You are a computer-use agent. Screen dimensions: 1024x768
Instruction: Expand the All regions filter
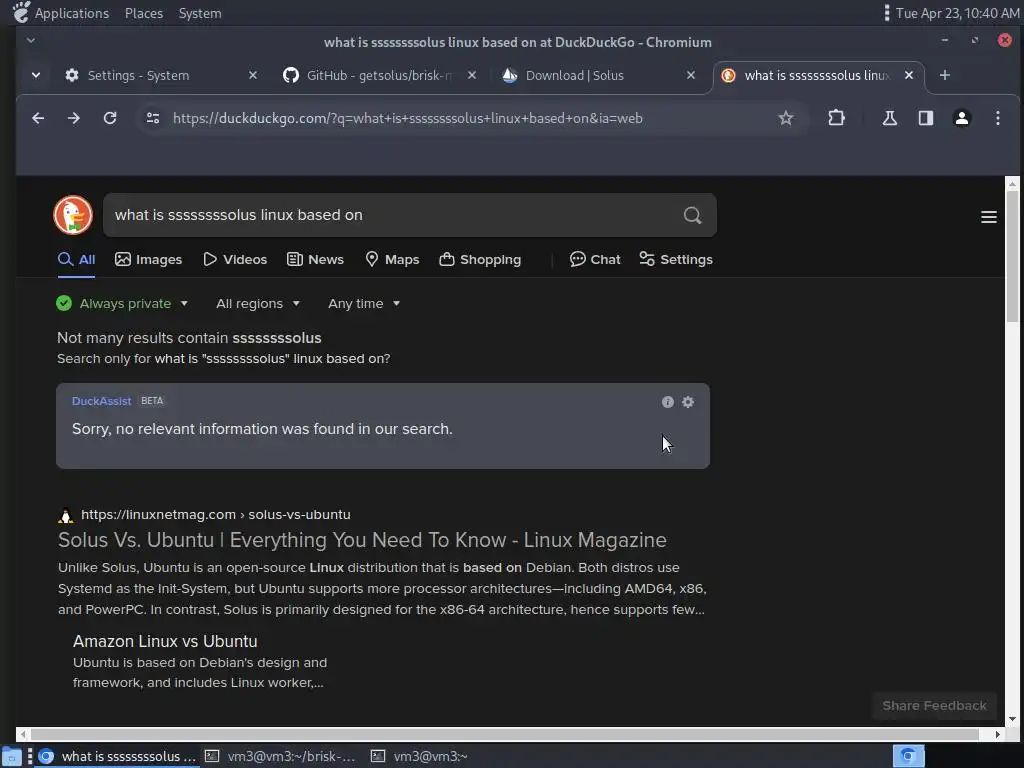click(258, 304)
